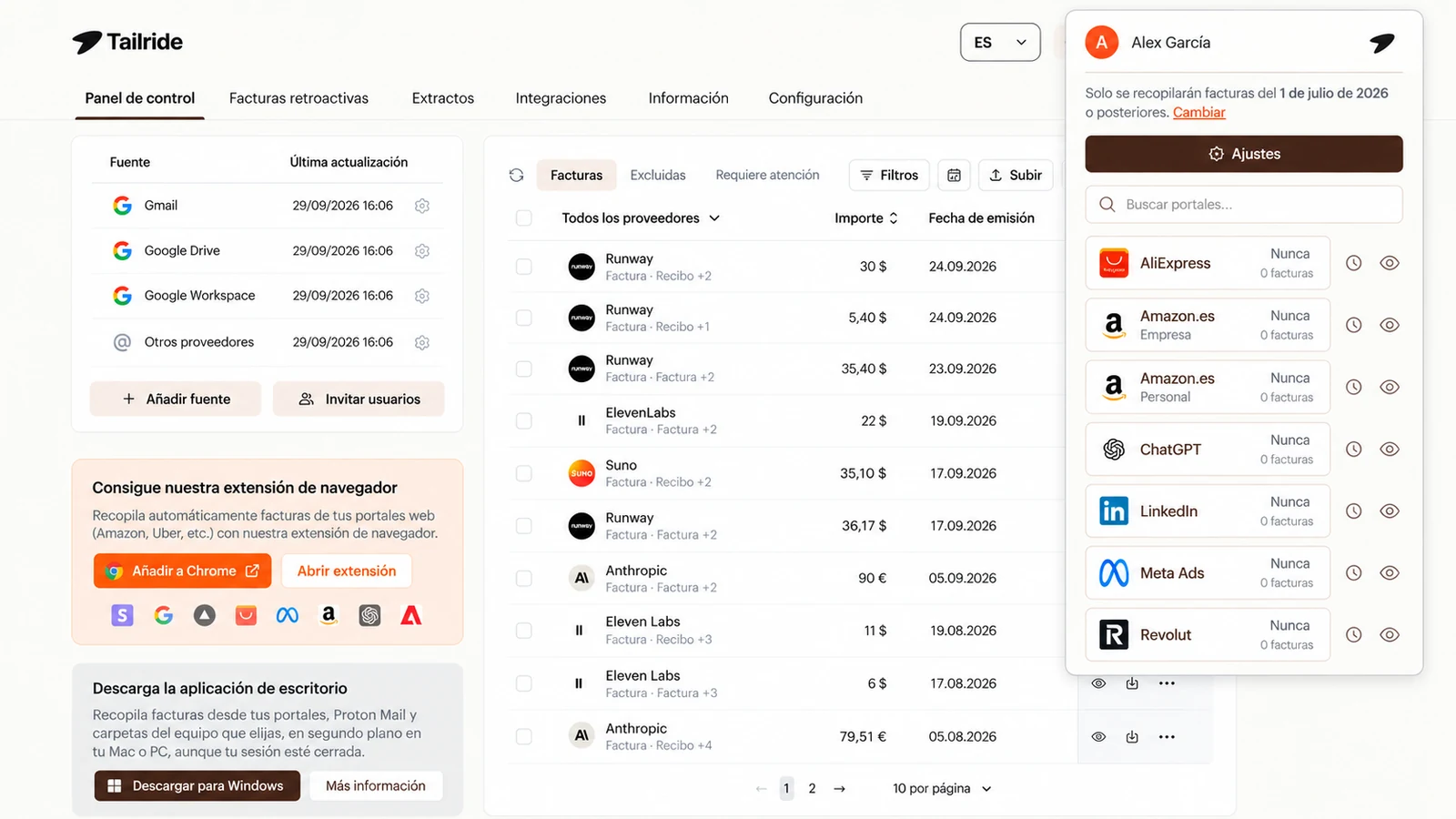Click the Cambiar link

tap(1199, 113)
